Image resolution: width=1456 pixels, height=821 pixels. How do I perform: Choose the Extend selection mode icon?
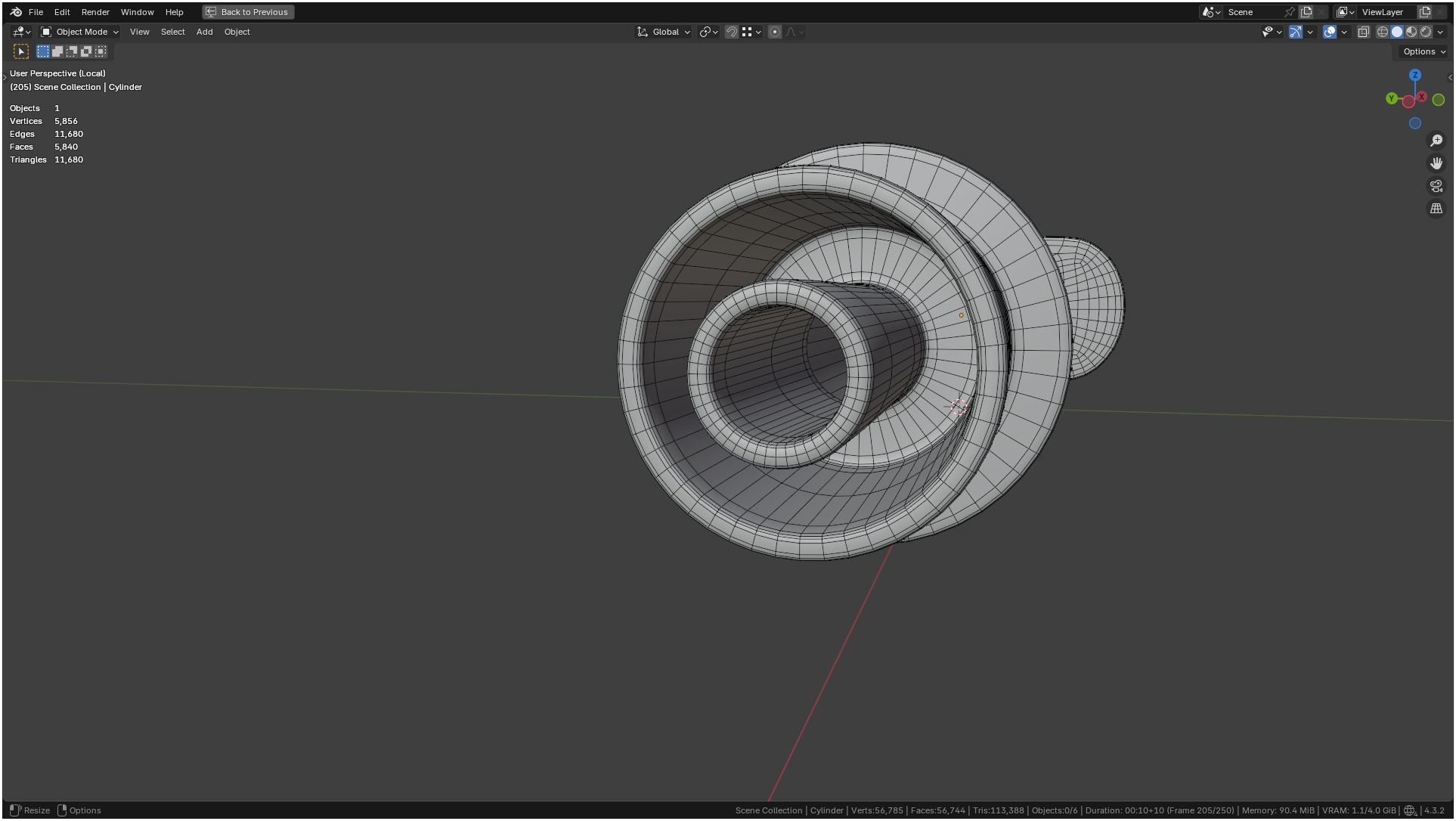tap(57, 51)
